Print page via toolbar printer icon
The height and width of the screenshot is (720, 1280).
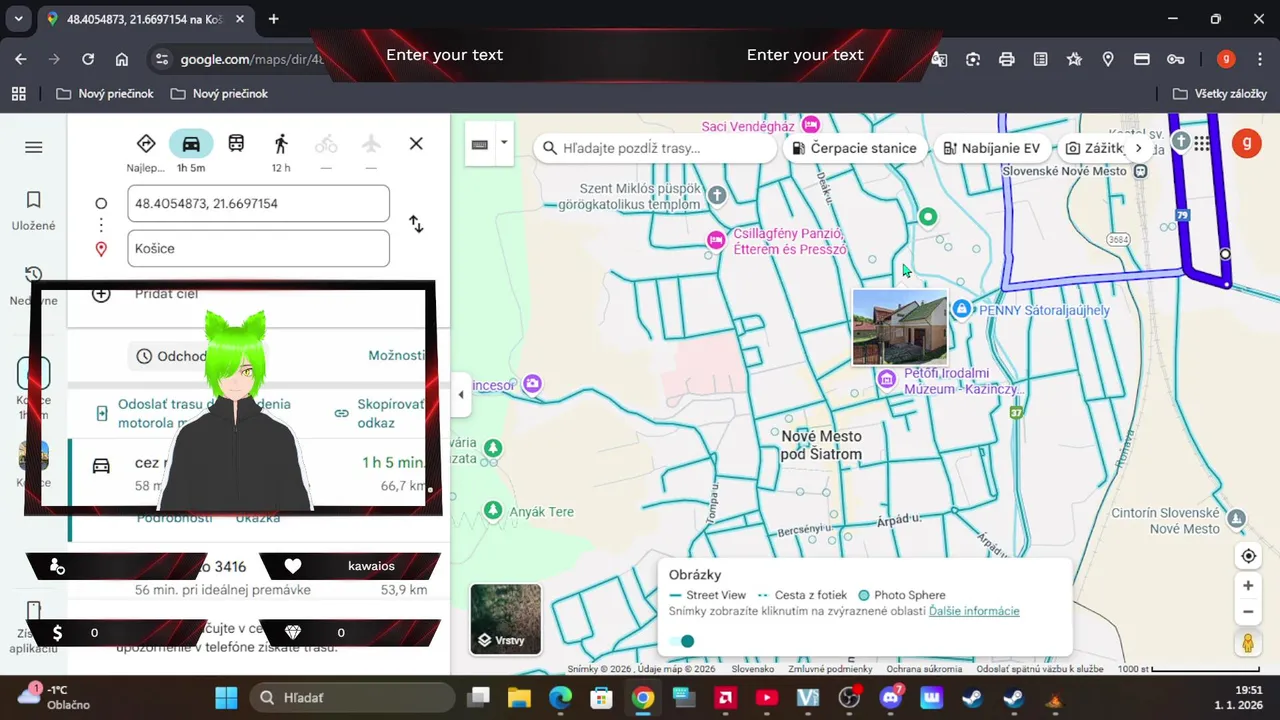click(1007, 59)
